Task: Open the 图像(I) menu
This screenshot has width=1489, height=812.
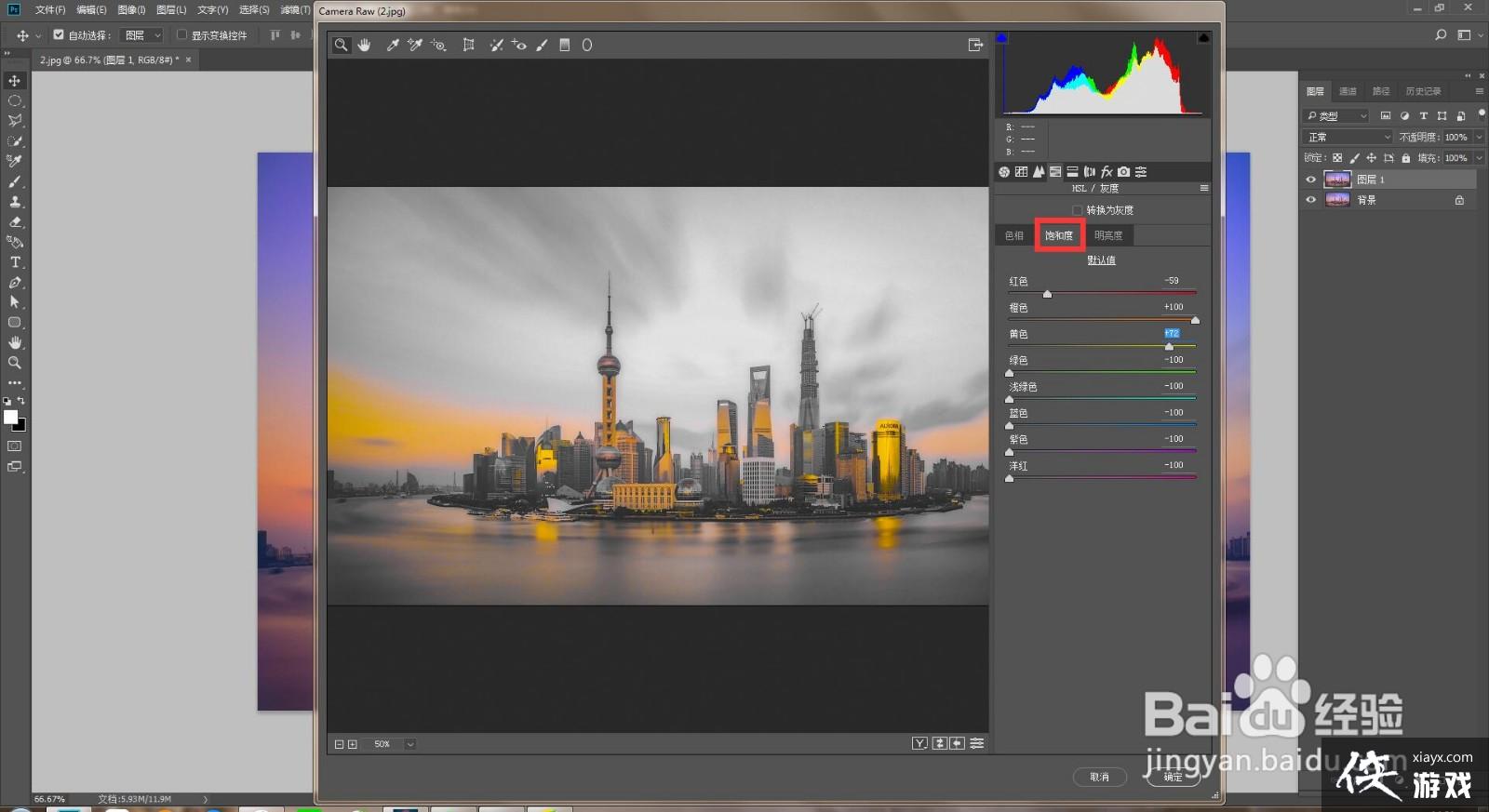Action: (131, 9)
